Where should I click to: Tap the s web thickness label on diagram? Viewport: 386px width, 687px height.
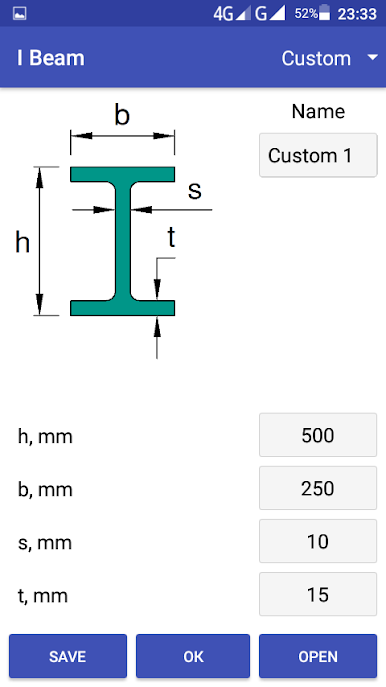pyautogui.click(x=195, y=190)
